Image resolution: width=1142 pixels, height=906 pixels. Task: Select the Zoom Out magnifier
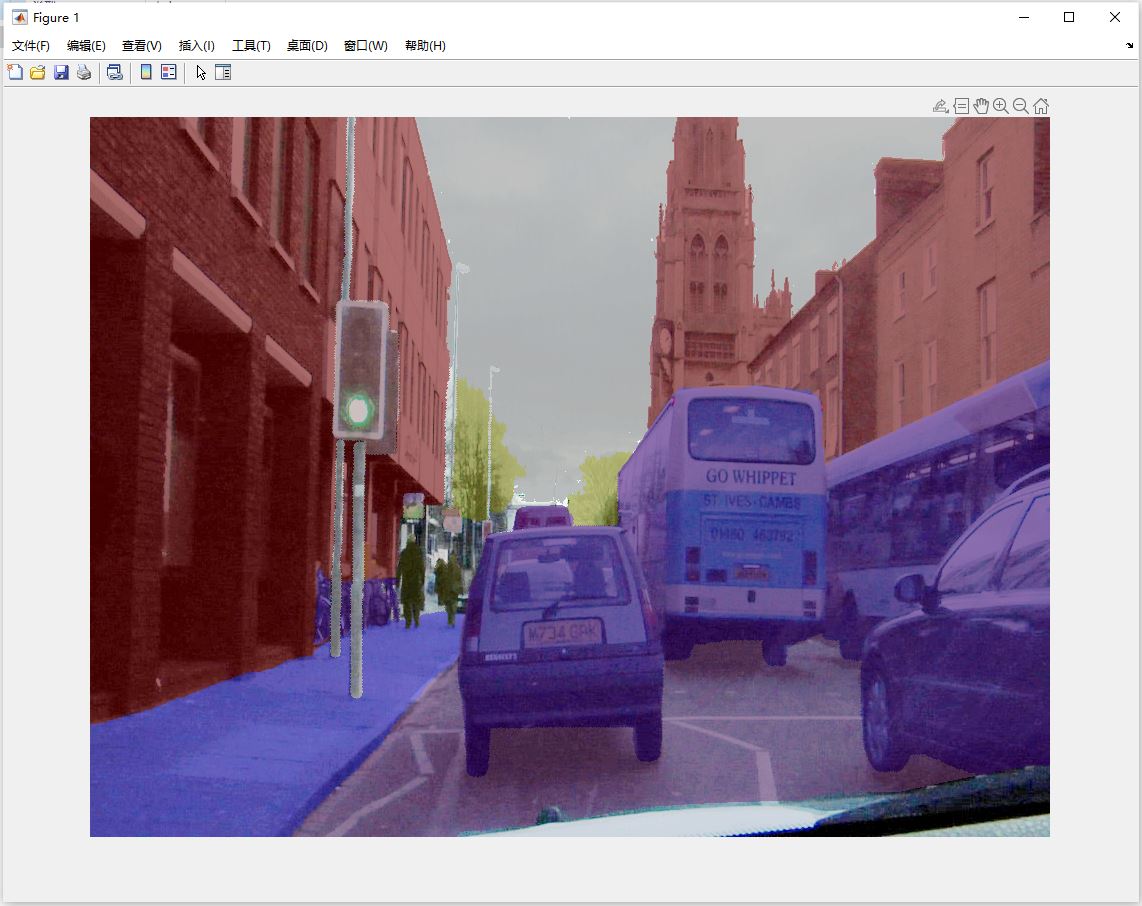tap(1020, 106)
